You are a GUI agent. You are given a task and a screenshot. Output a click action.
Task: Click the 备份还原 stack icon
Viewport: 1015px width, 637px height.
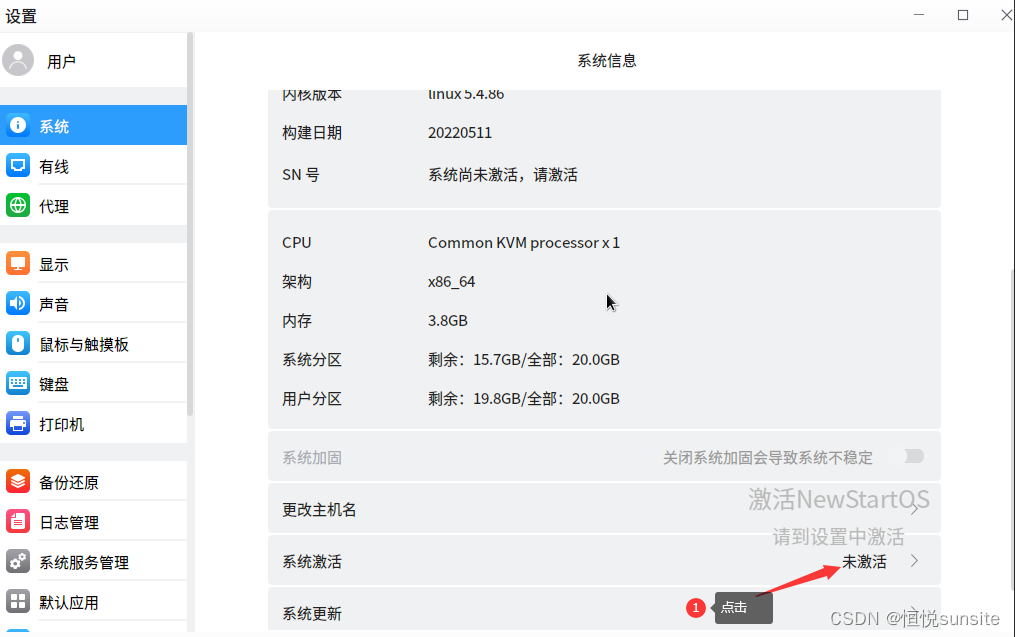point(18,481)
